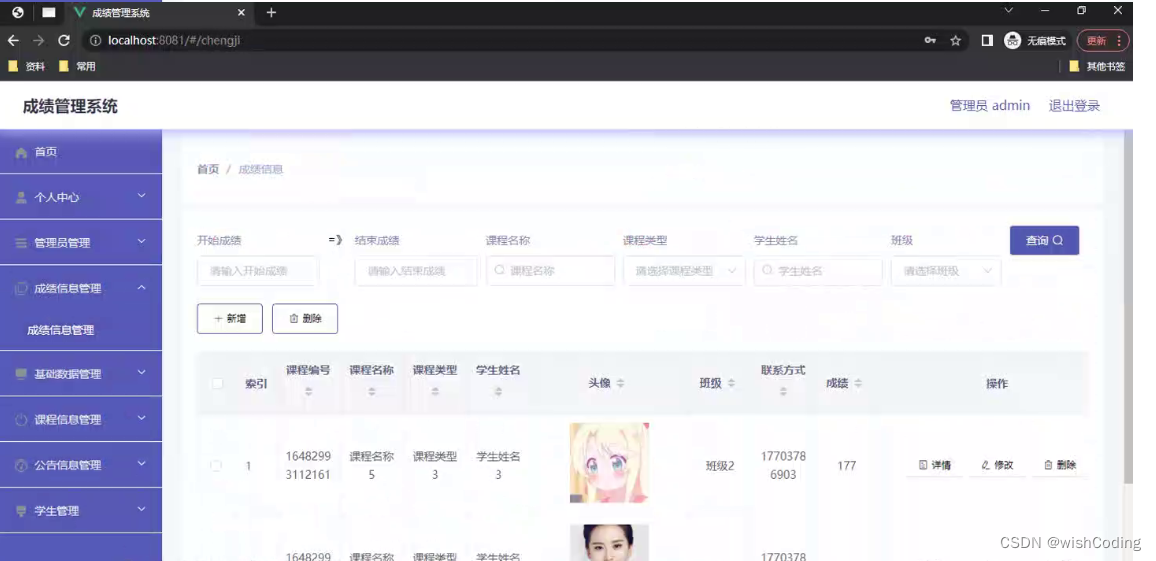Expand the 个人中心 sidebar menu
1156x561 pixels.
point(81,198)
